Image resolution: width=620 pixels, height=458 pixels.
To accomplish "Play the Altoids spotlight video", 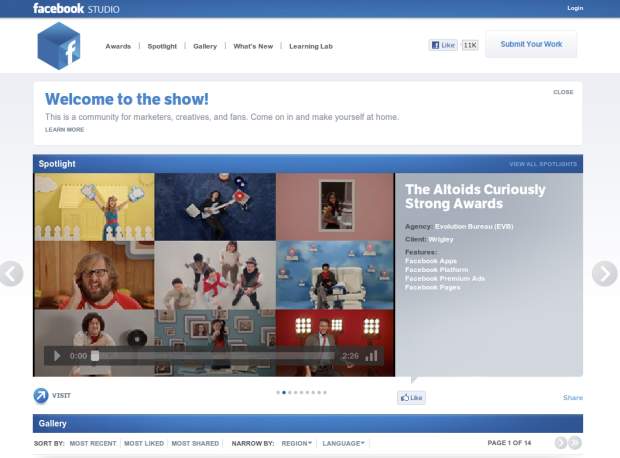I will pyautogui.click(x=57, y=356).
